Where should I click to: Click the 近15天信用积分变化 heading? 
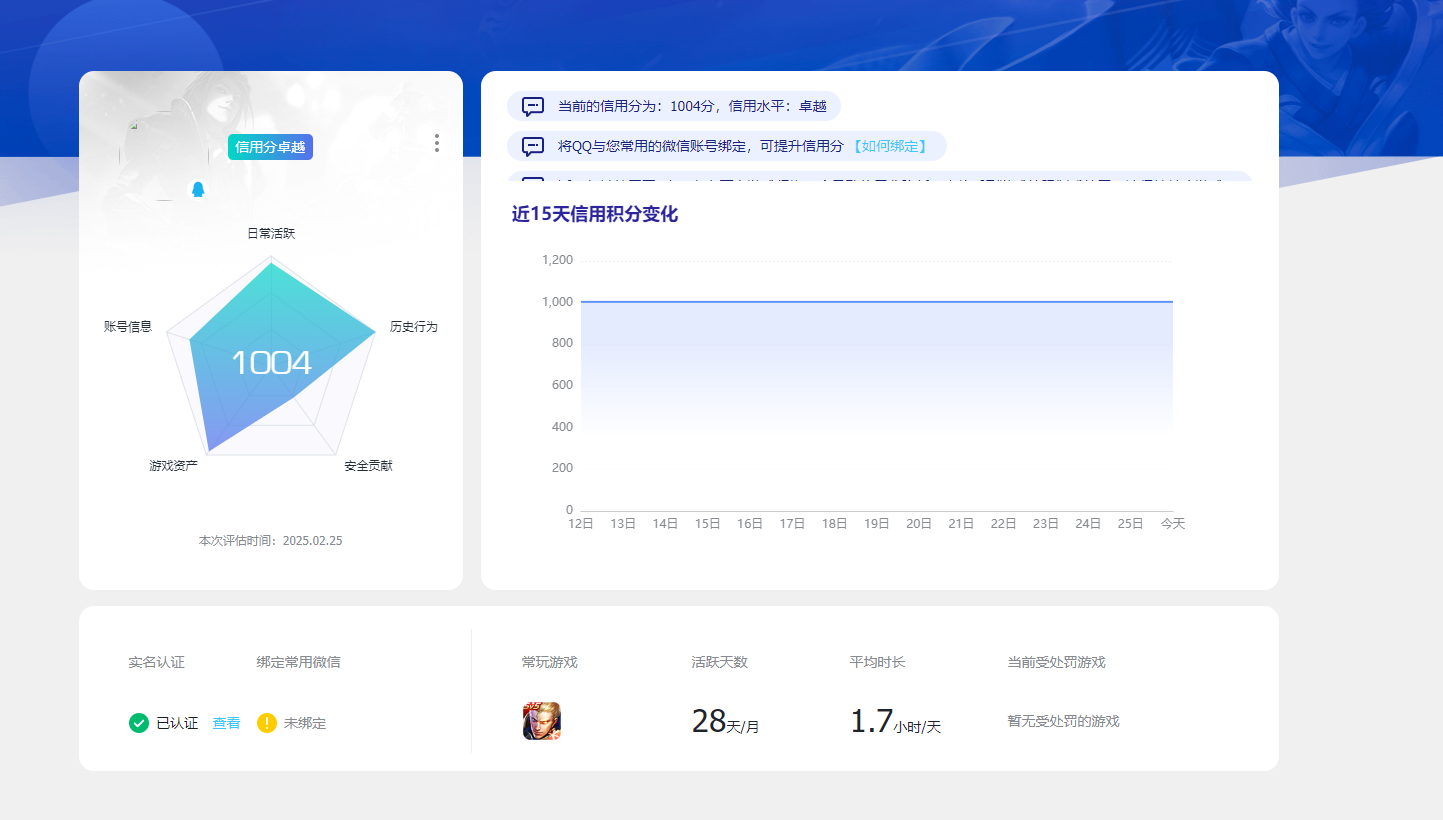pyautogui.click(x=595, y=214)
